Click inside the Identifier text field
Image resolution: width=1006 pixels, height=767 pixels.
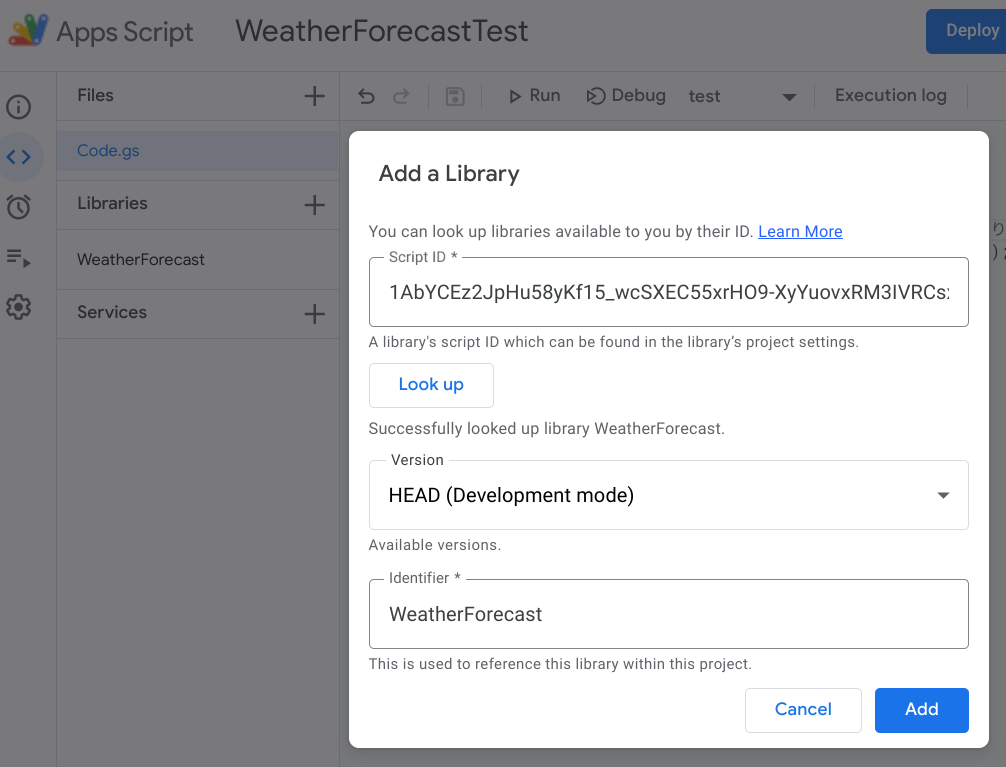coord(668,614)
